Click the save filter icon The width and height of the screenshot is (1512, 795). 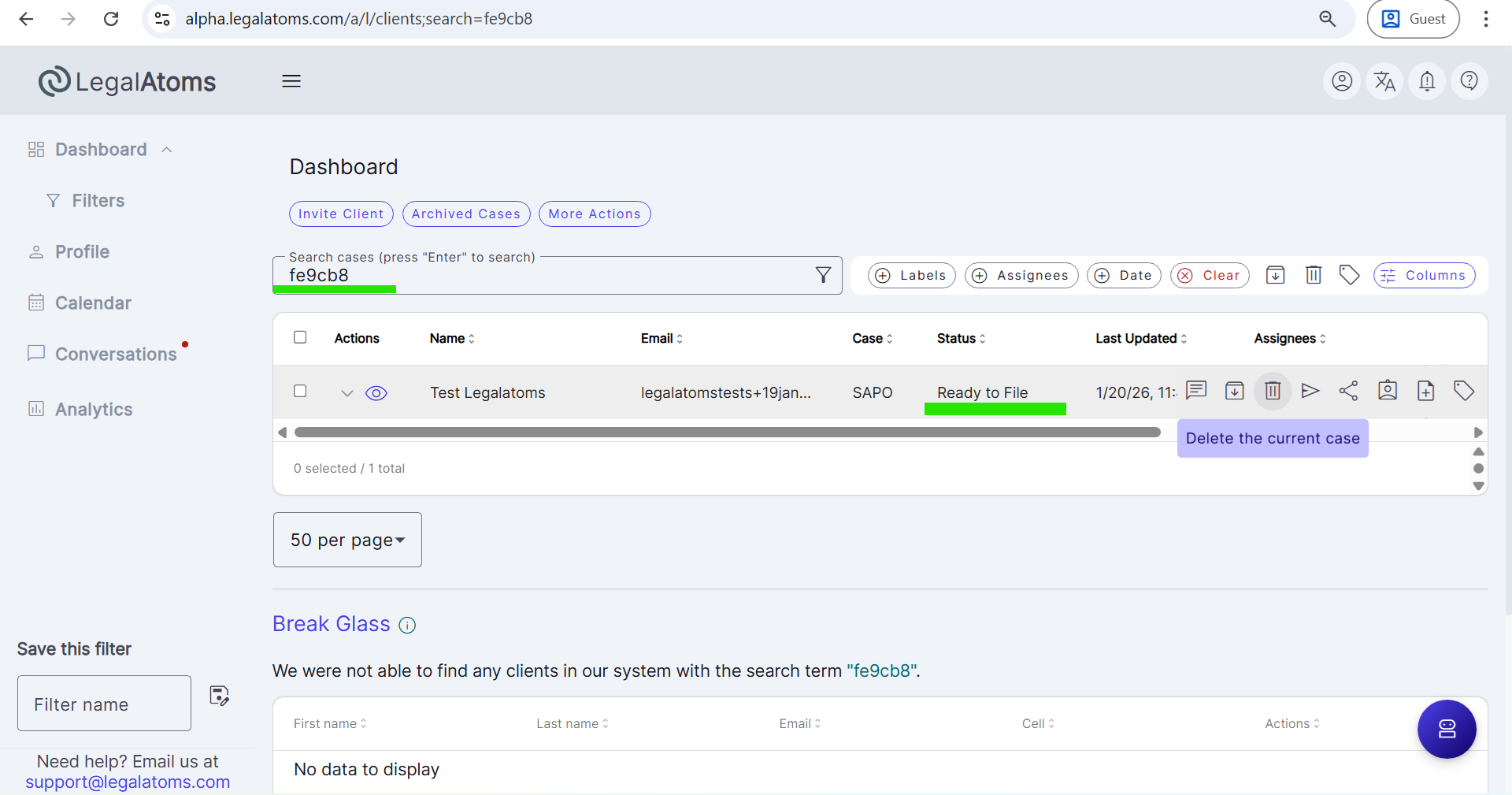219,696
